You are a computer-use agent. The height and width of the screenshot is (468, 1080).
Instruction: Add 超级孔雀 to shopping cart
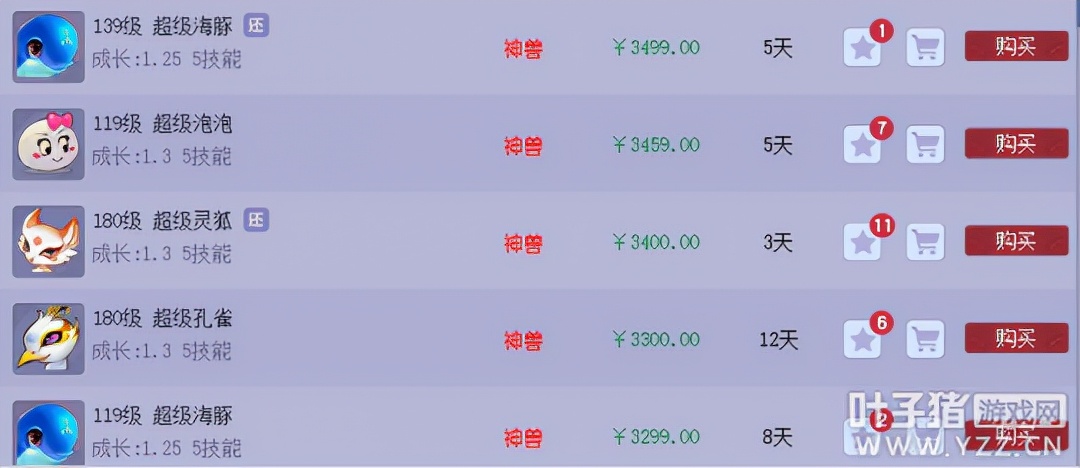point(925,339)
